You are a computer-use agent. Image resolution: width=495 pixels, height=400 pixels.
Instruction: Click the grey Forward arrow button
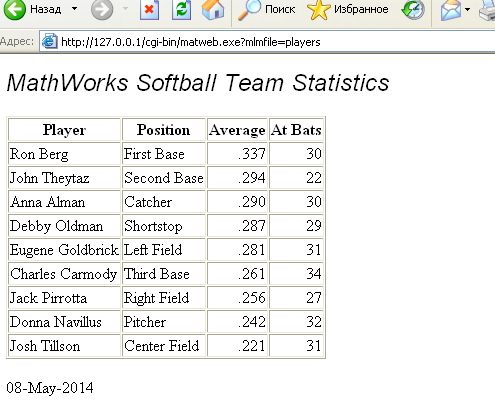coord(102,9)
